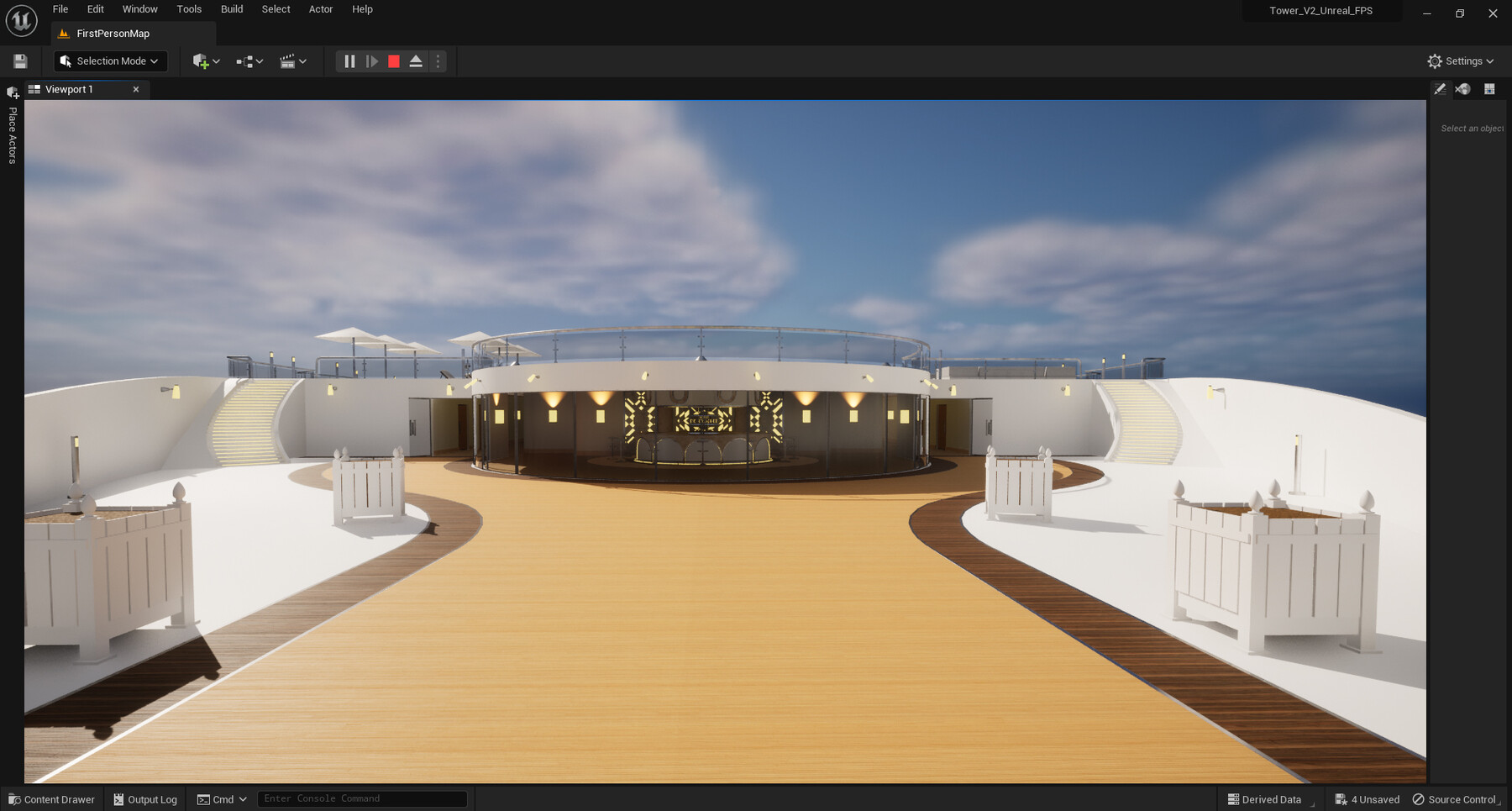Toggle the Output Log panel
Screen dimensions: 1512x811
tap(144, 799)
